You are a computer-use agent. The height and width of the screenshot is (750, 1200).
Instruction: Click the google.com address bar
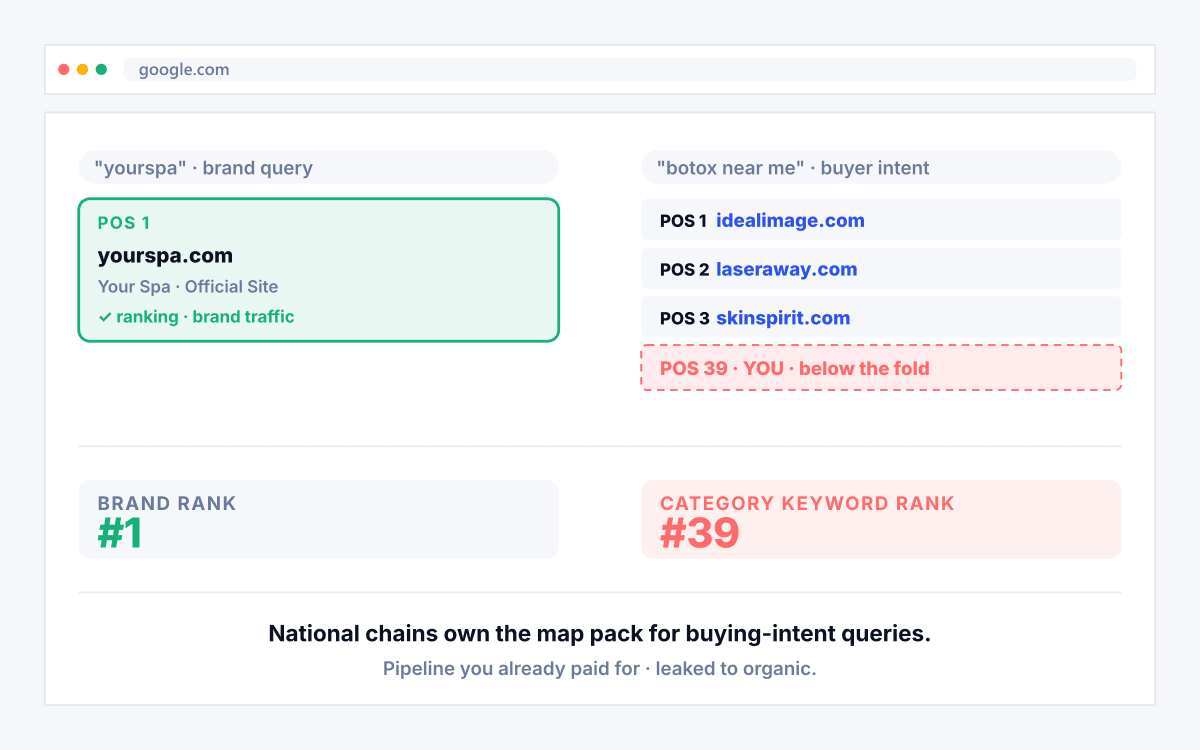pos(630,70)
